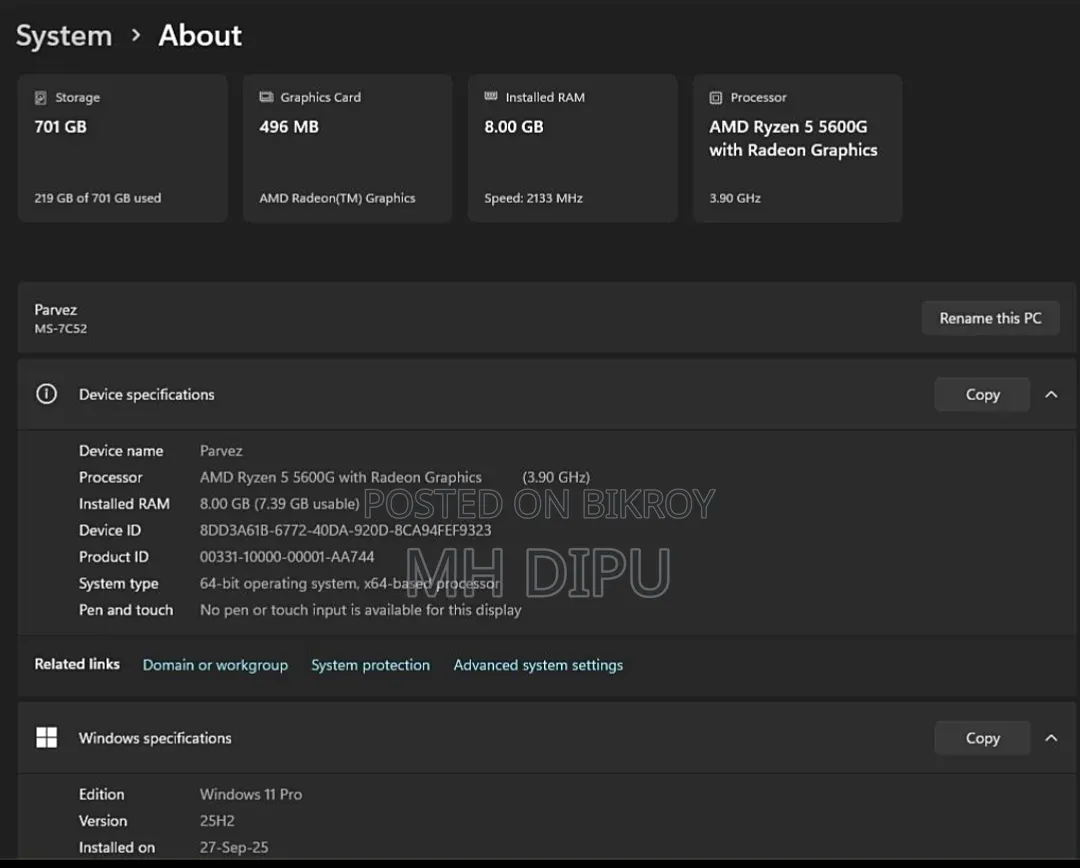Image resolution: width=1080 pixels, height=868 pixels.
Task: Click the Graphics Card icon
Action: pyautogui.click(x=266, y=97)
